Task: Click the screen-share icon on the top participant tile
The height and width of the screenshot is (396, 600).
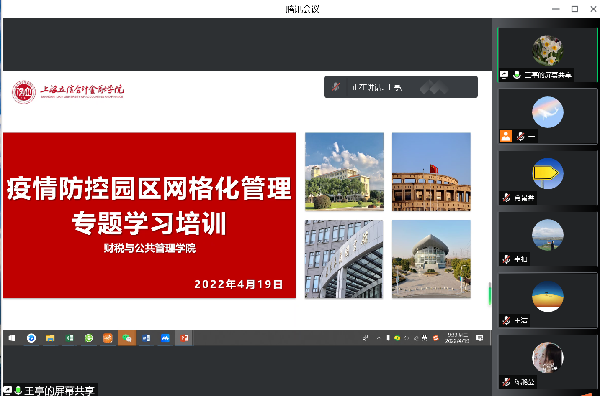Action: 504,75
